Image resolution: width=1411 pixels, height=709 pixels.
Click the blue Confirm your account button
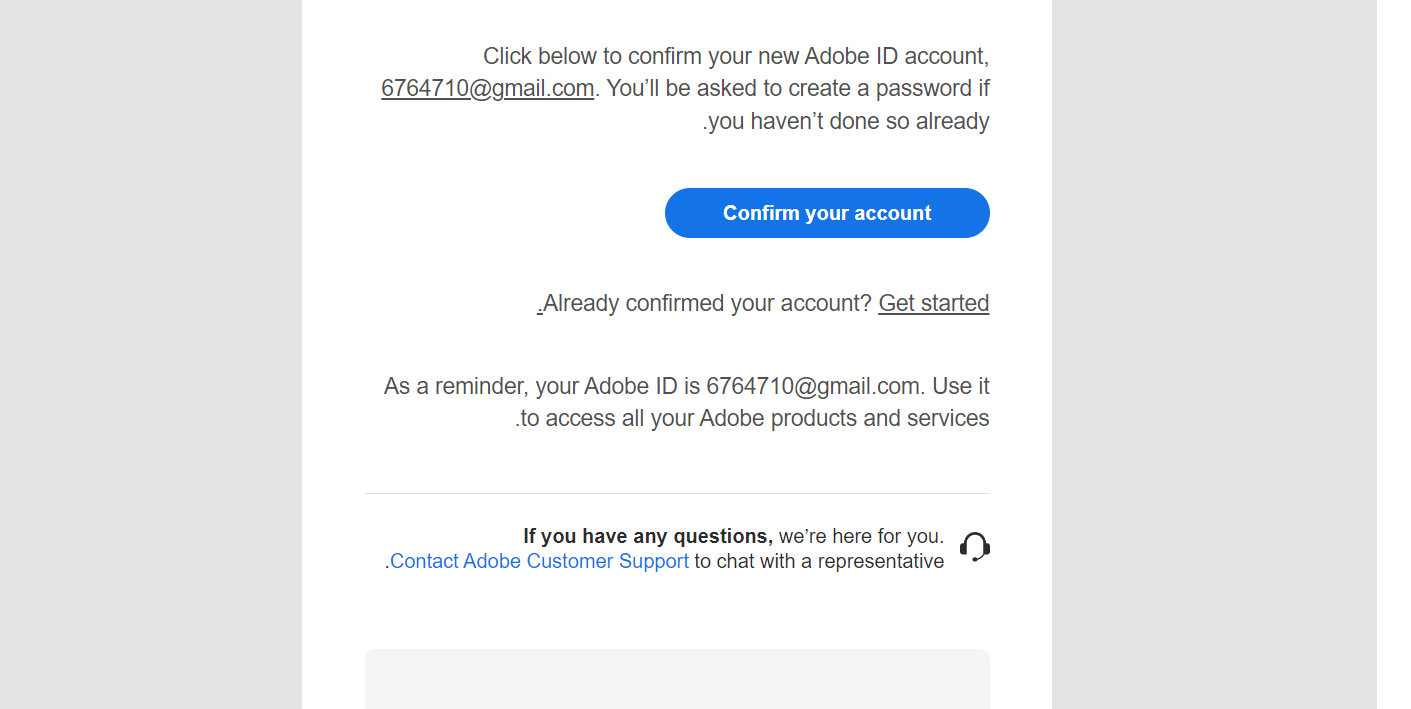827,213
